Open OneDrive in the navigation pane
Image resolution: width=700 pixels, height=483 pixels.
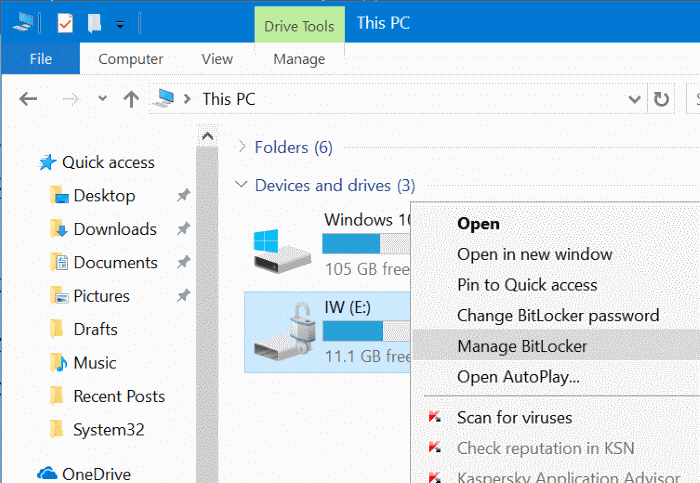coord(96,473)
